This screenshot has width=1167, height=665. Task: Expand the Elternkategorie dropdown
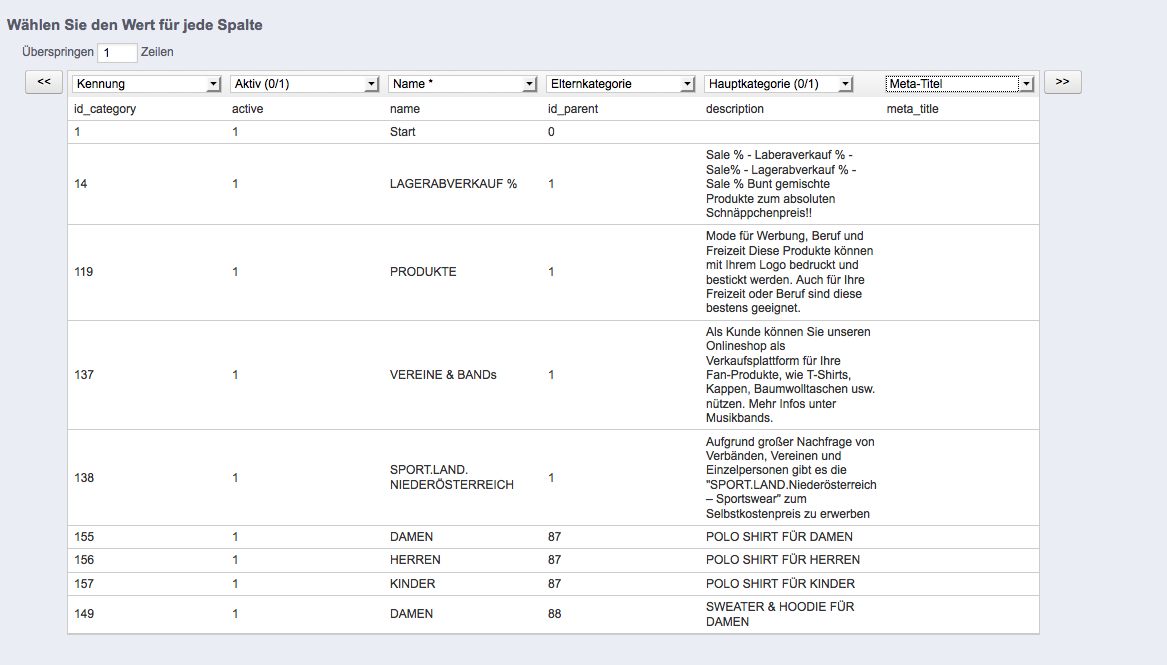621,84
